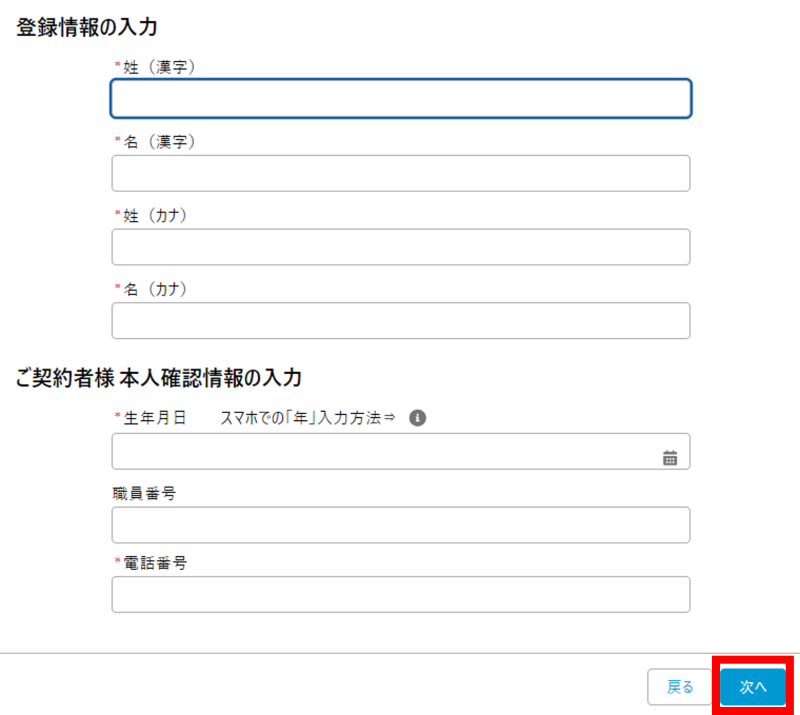This screenshot has width=800, height=715.
Task: Click the info icon beside 入力方法
Action: pos(419,418)
